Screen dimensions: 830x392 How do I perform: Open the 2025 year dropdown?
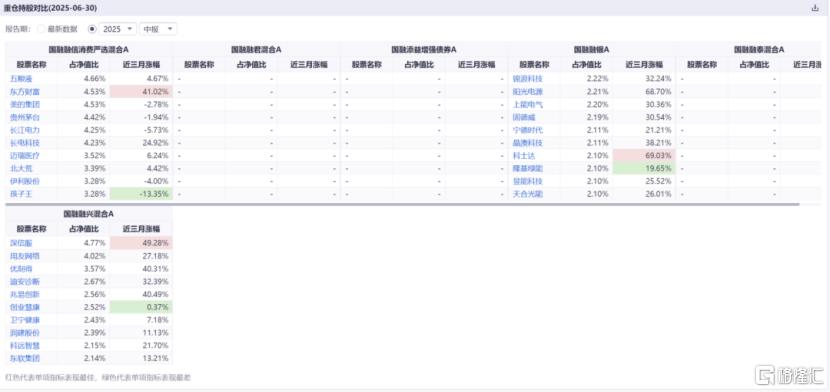(x=118, y=29)
